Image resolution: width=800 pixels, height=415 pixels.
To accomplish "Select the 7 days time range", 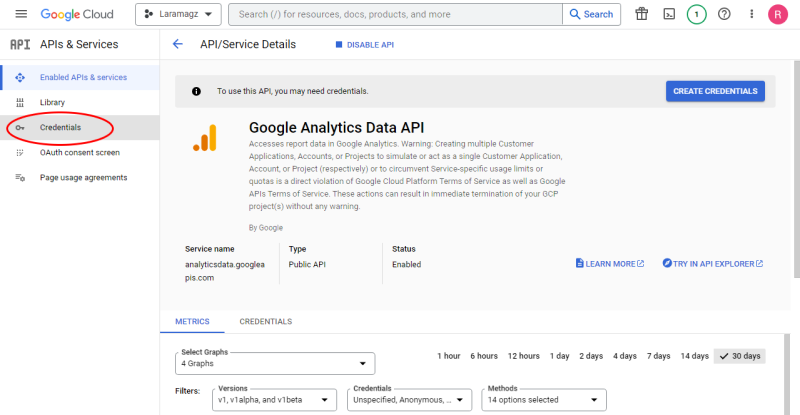I will pos(658,356).
